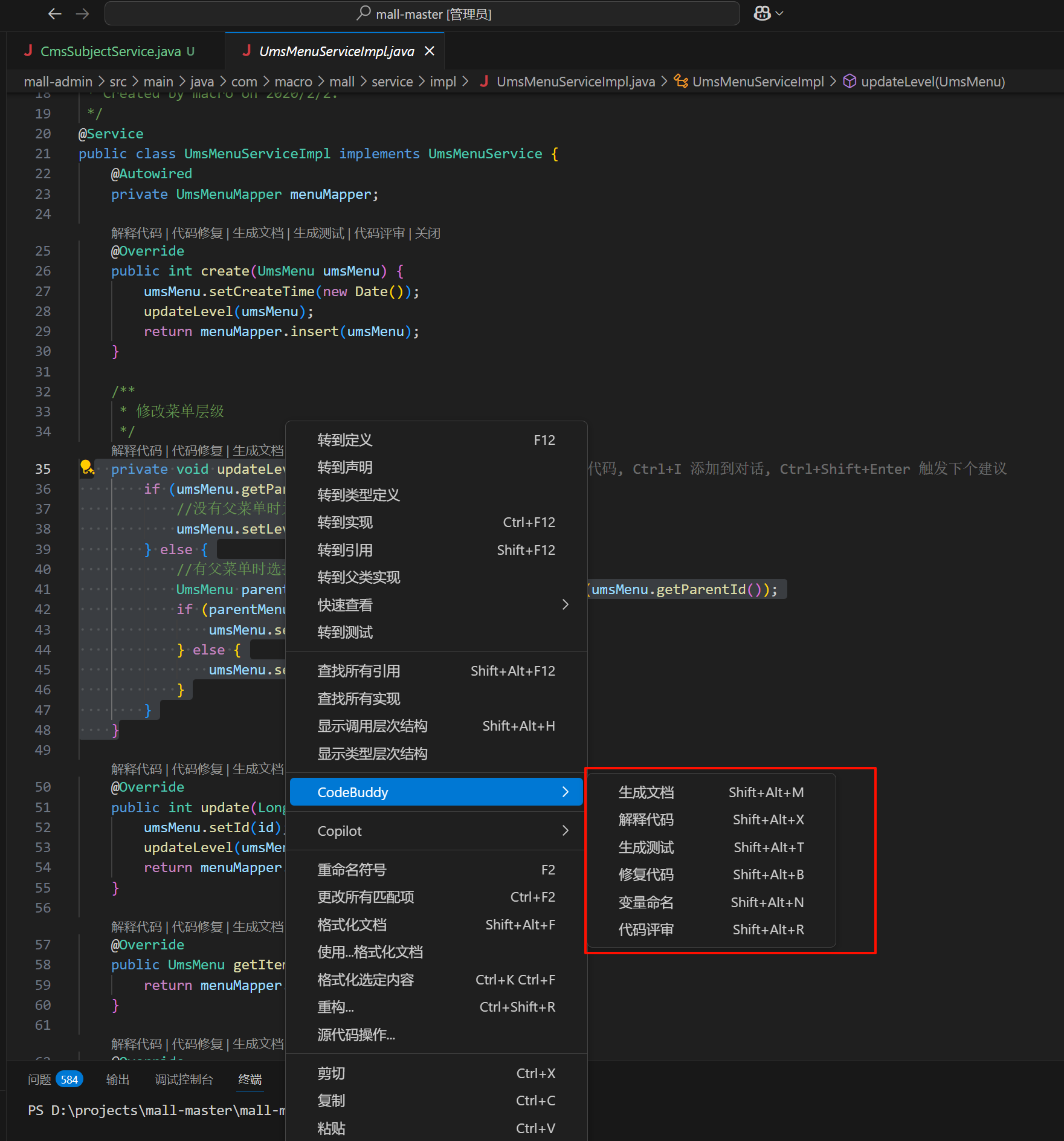Open the Copilot icon in title bar
The width and height of the screenshot is (1064, 1141).
coord(762,13)
